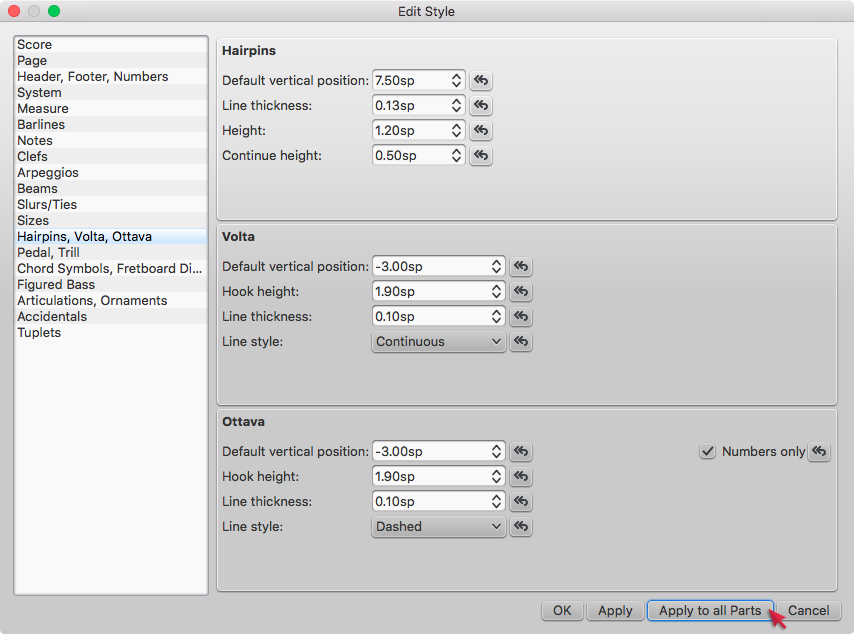Screen dimensions: 854x634
Task: Increment the Volta hook height spinner
Action: (497, 287)
